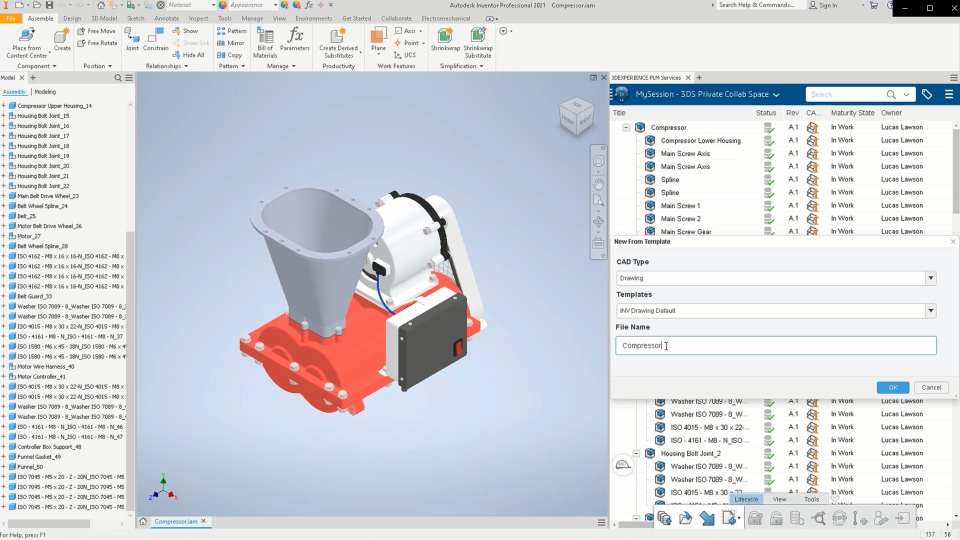Click the ViewCube in the viewport
This screenshot has width=960, height=540.
point(576,116)
